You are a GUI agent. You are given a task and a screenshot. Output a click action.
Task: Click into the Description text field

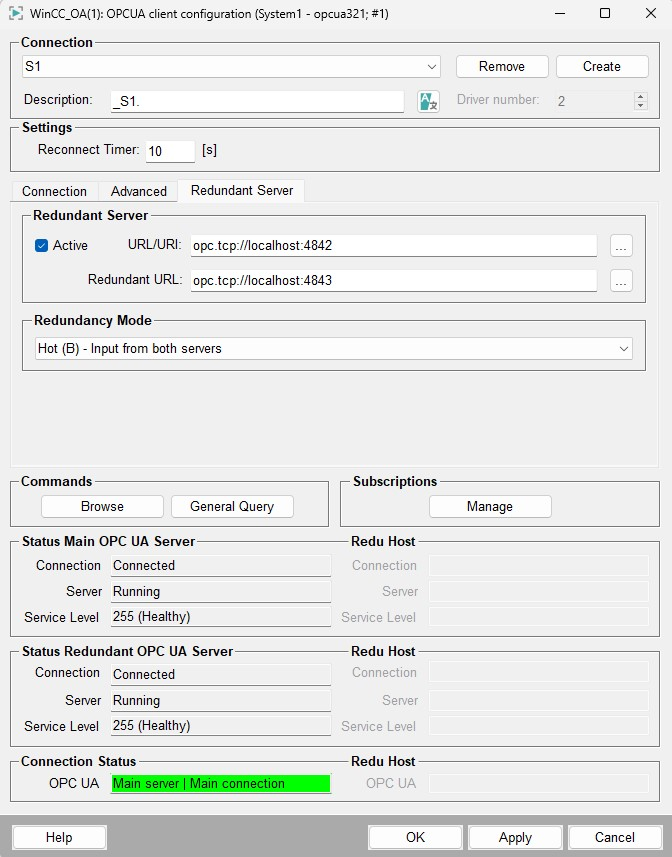(x=257, y=101)
